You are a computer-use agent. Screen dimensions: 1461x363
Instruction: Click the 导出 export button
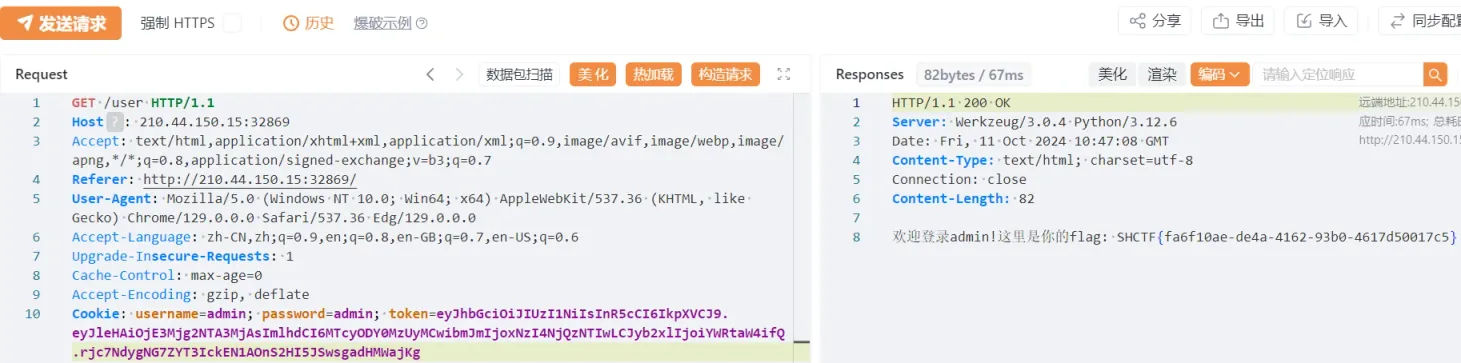click(1238, 21)
